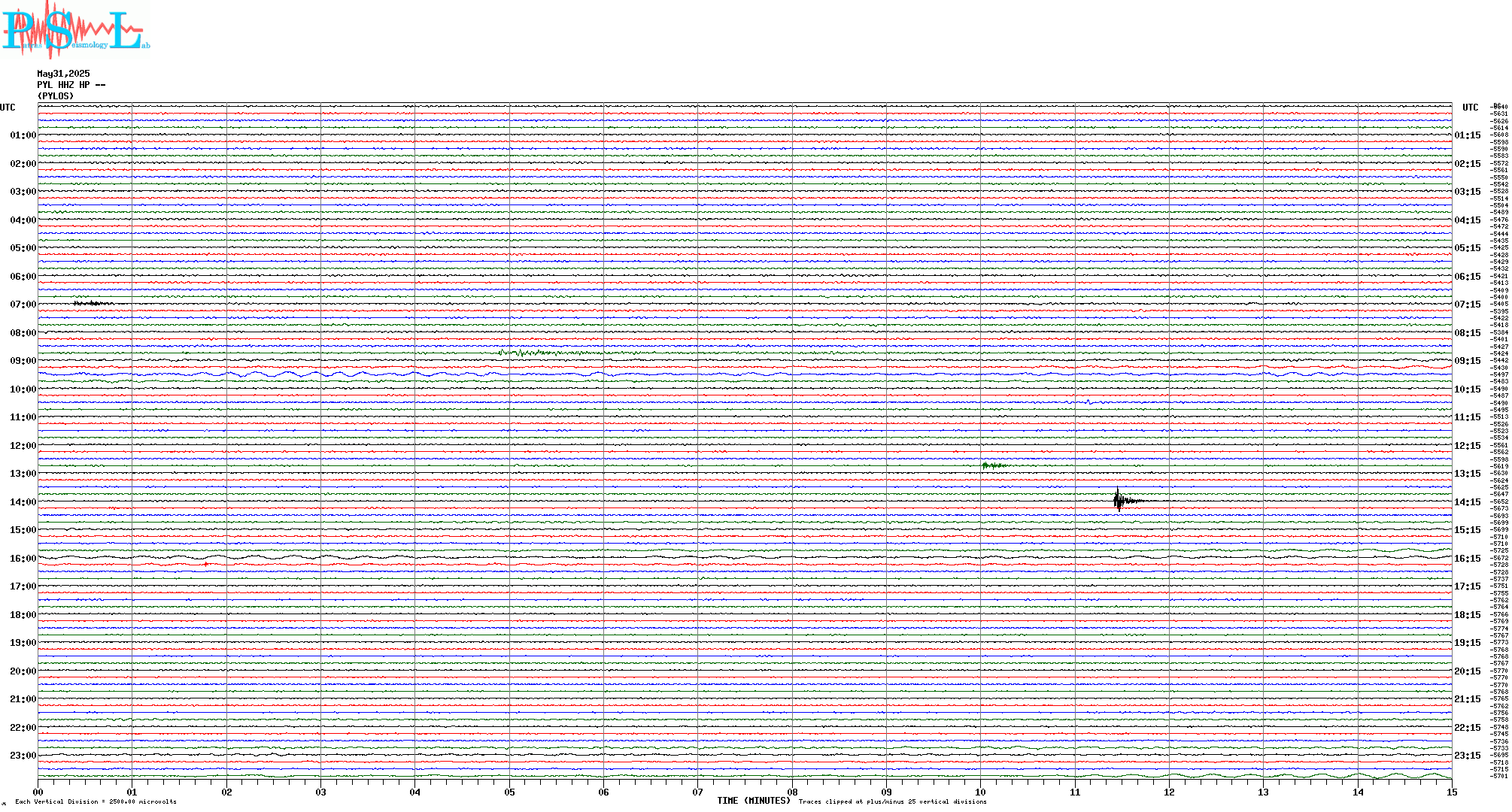Click the Traces clipped at plus/minus 25 note

pyautogui.click(x=893, y=801)
